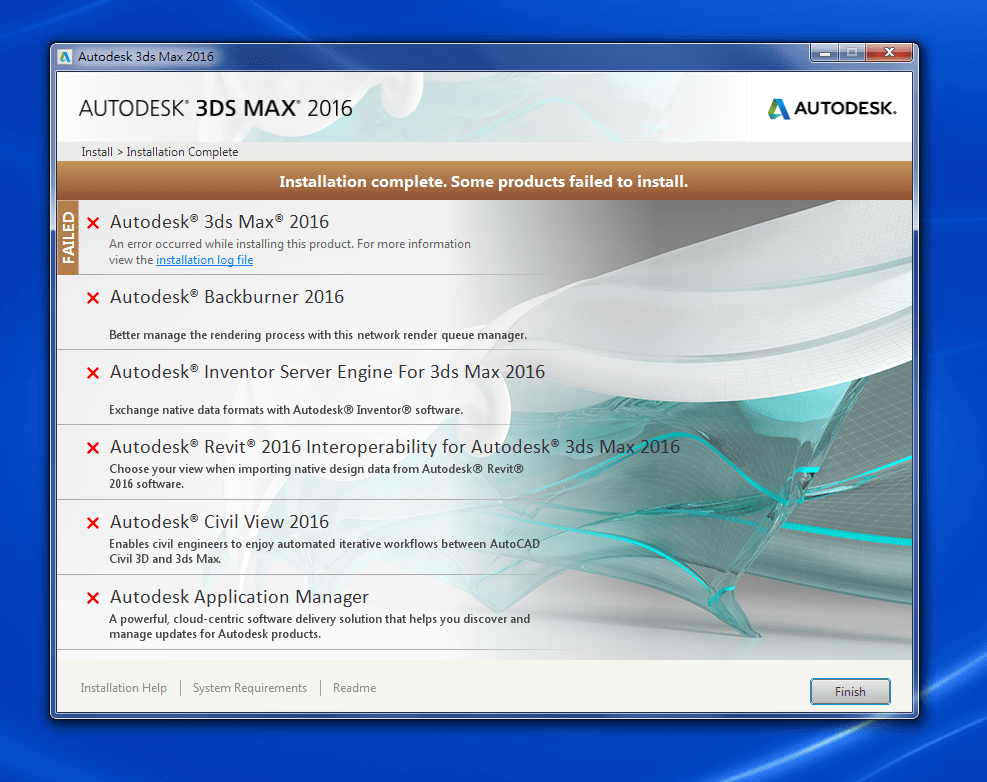
Task: Open Installation Help link
Action: (123, 688)
